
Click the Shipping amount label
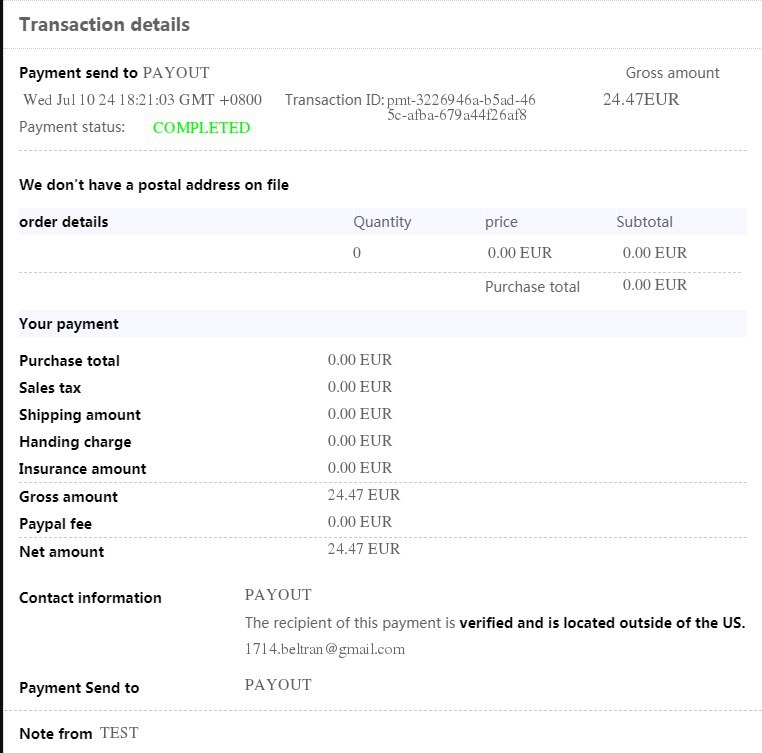point(80,415)
